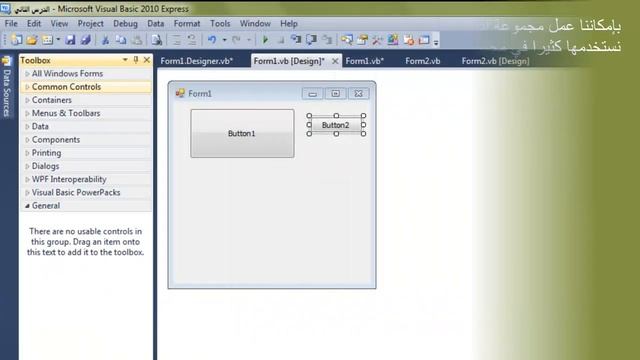Click the Stop Debugging square icon
This screenshot has height=360, width=640.
click(x=280, y=40)
